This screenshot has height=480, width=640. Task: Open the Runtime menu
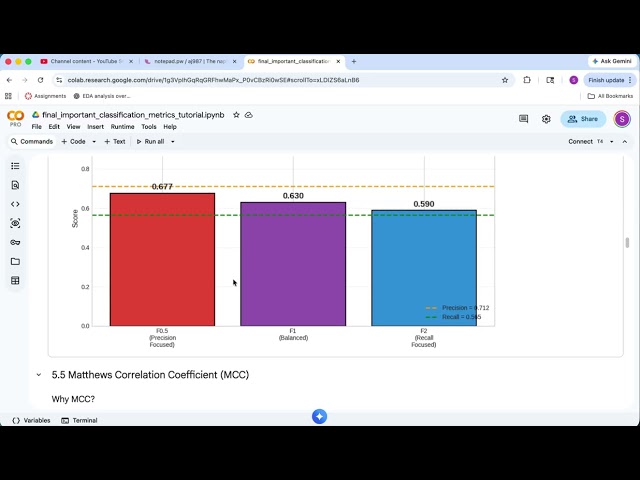pyautogui.click(x=122, y=127)
